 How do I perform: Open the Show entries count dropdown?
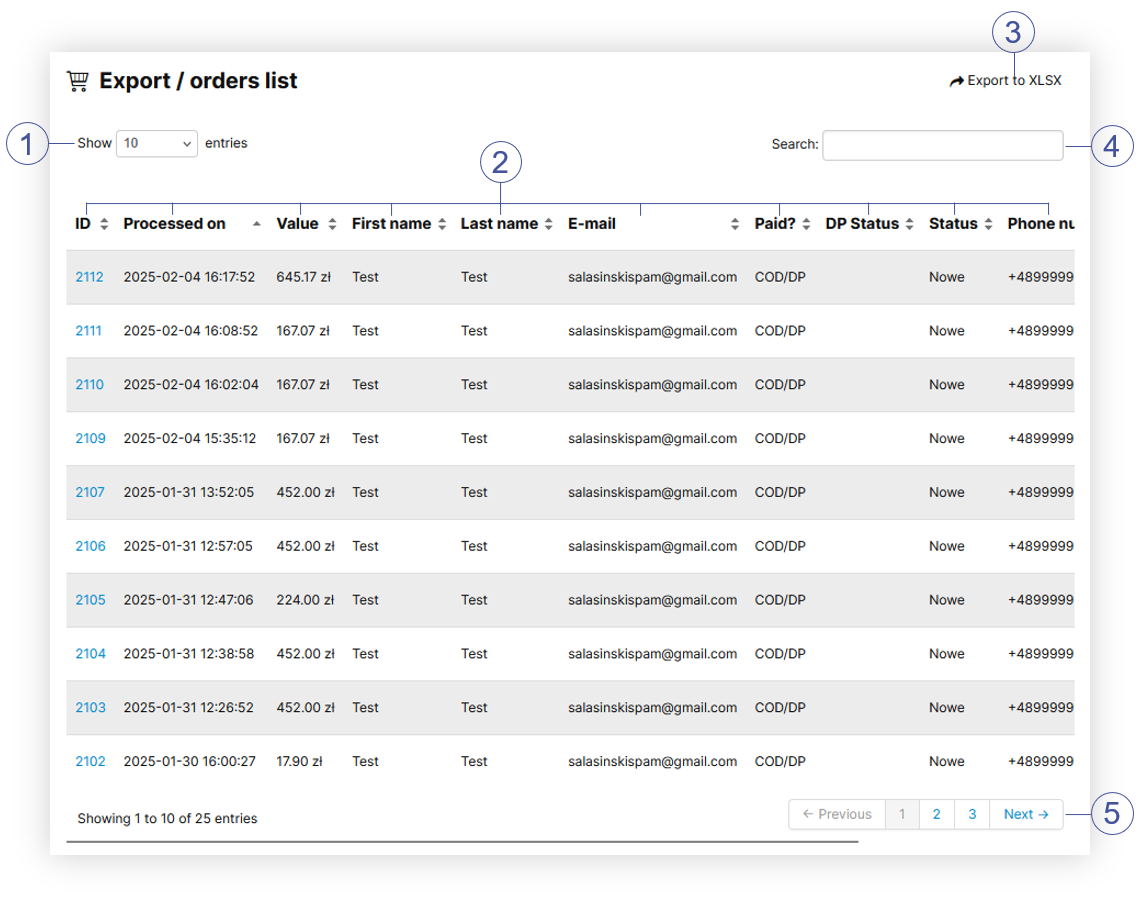click(x=157, y=144)
